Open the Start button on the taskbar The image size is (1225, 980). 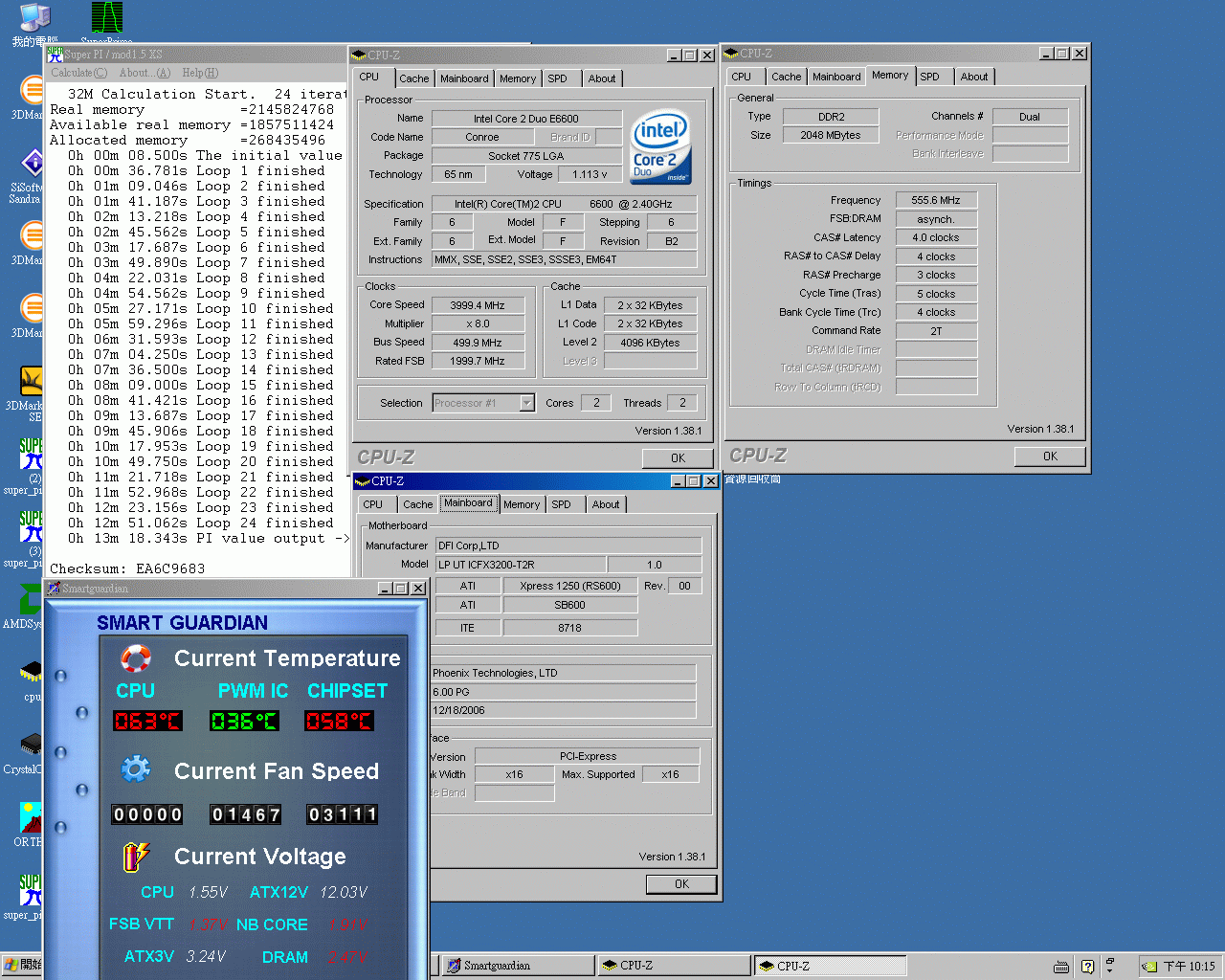(22, 965)
